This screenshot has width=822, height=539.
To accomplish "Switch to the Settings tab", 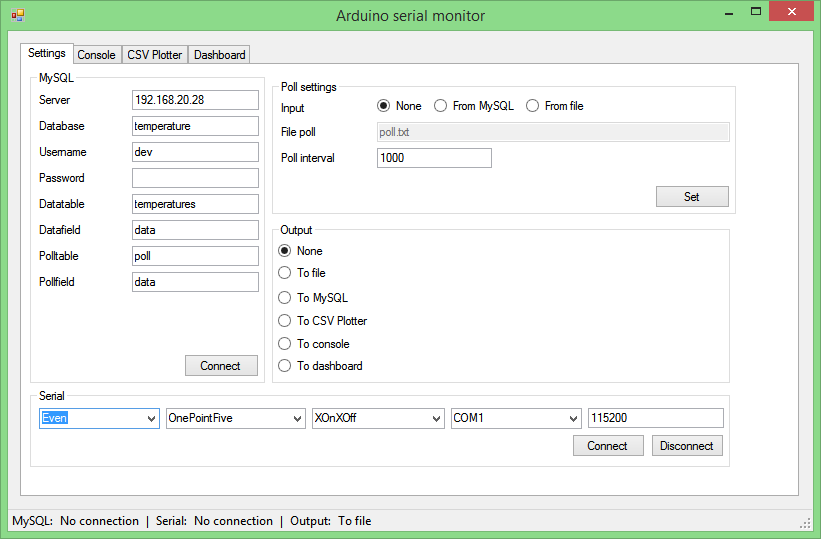I will coord(47,53).
